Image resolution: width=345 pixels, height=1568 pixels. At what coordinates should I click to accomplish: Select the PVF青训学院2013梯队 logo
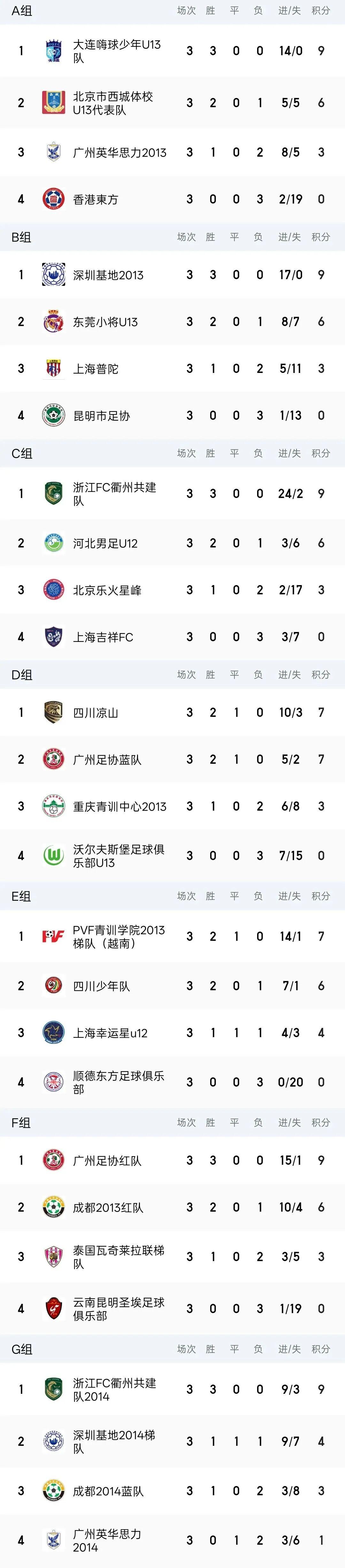point(54,936)
